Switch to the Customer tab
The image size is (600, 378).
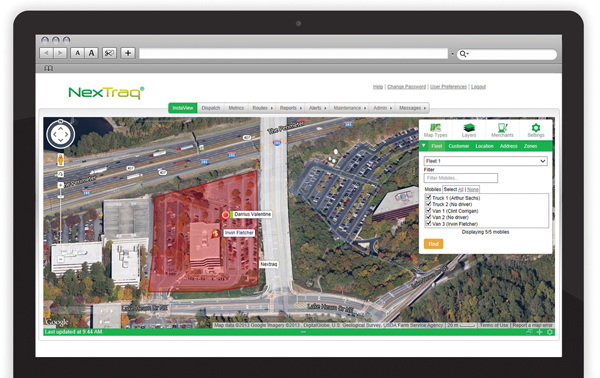click(459, 146)
